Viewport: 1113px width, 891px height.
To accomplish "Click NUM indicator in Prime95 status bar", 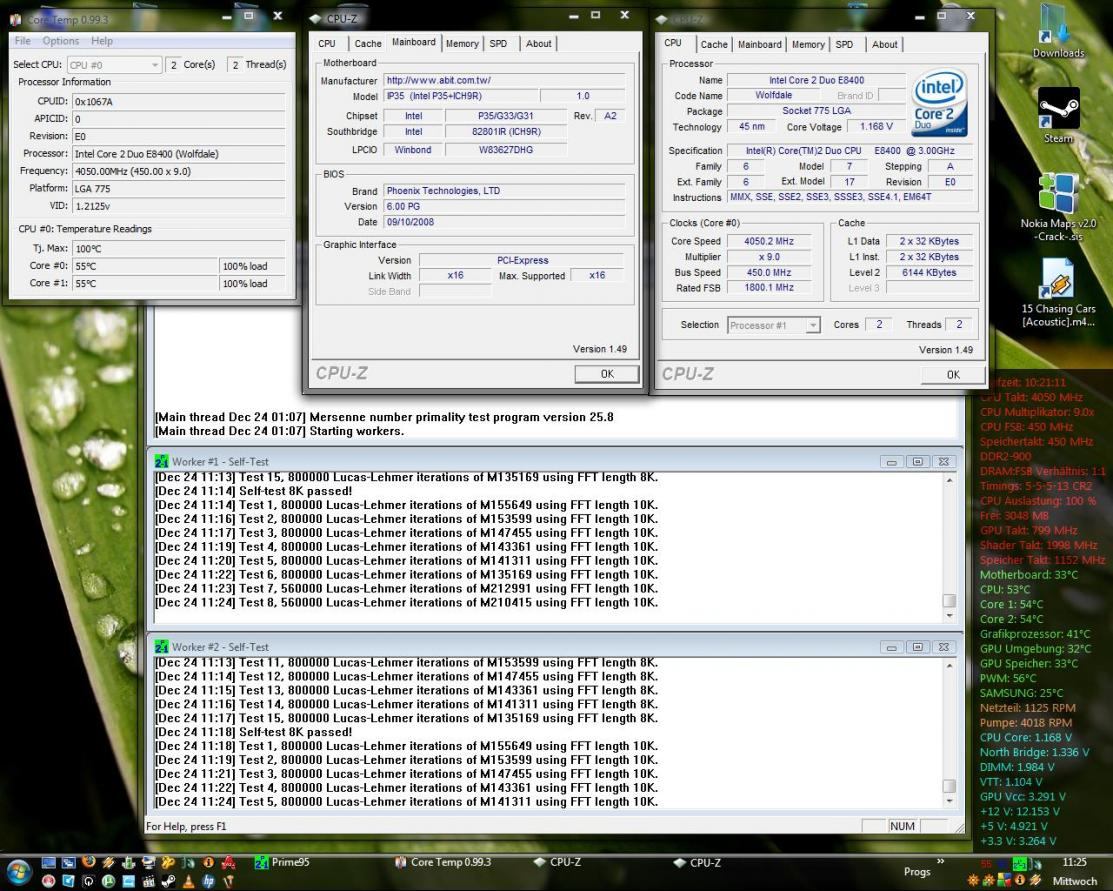I will (x=902, y=826).
